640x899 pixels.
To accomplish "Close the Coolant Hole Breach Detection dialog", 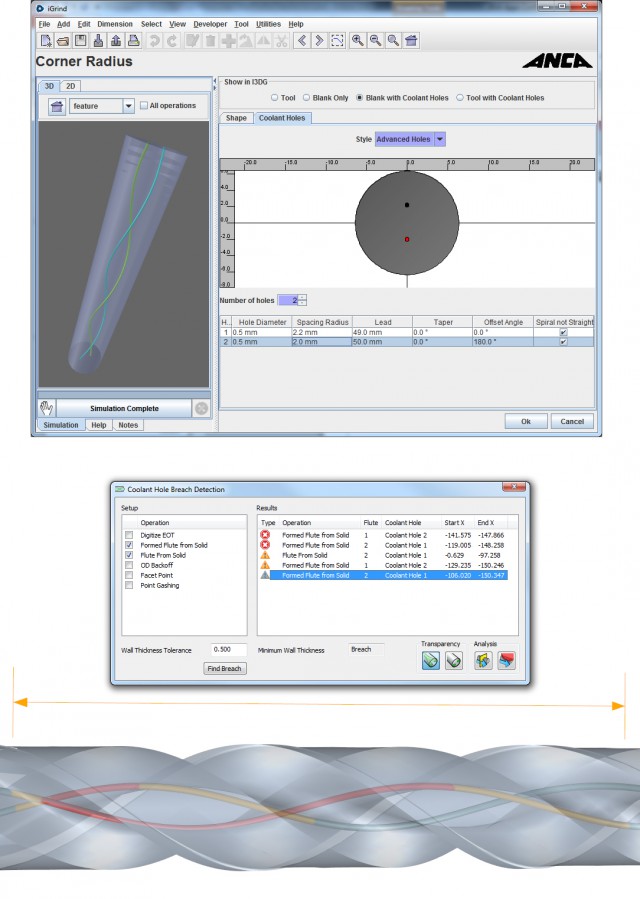I will coord(514,487).
